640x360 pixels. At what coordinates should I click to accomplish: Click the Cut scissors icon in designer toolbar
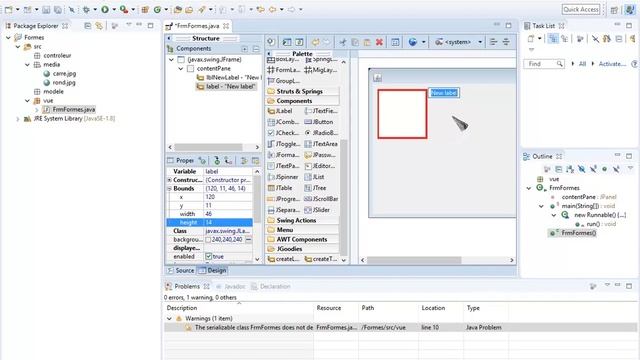tap(343, 42)
